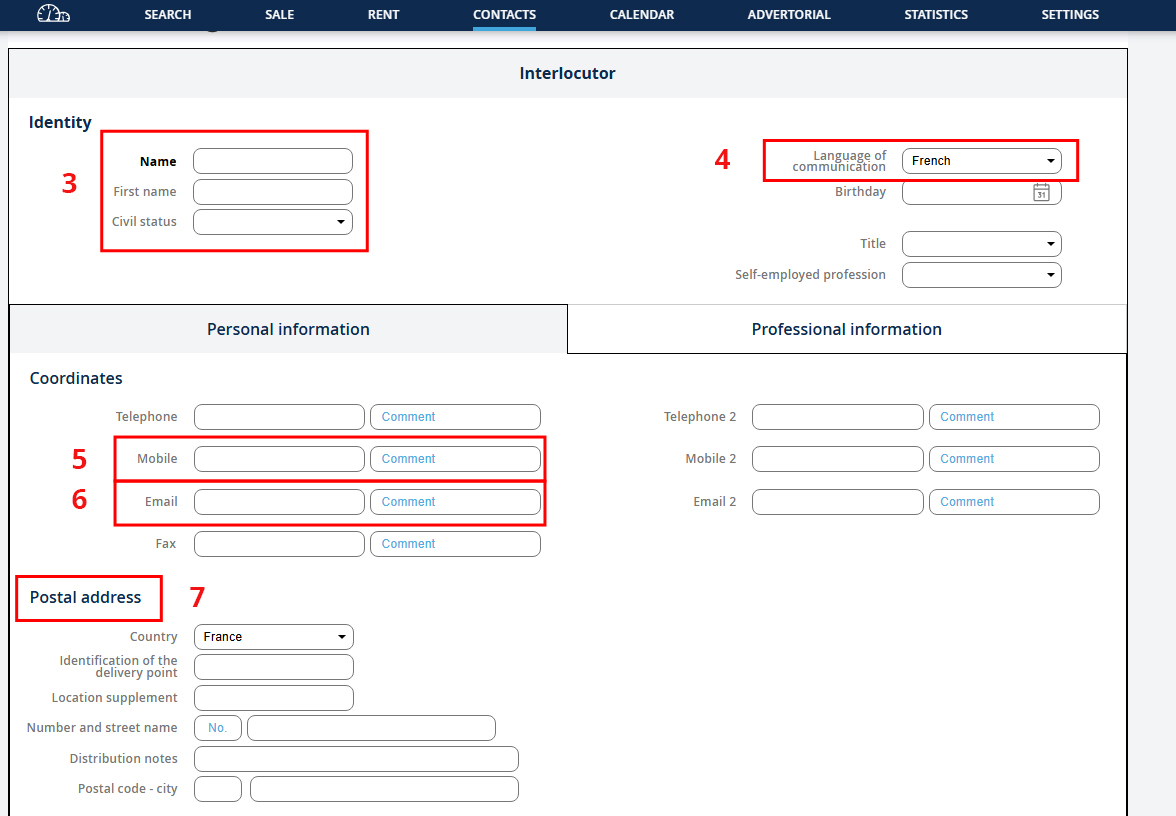Navigate to Settings in top bar
Image resolution: width=1176 pixels, height=816 pixels.
[x=1069, y=15]
